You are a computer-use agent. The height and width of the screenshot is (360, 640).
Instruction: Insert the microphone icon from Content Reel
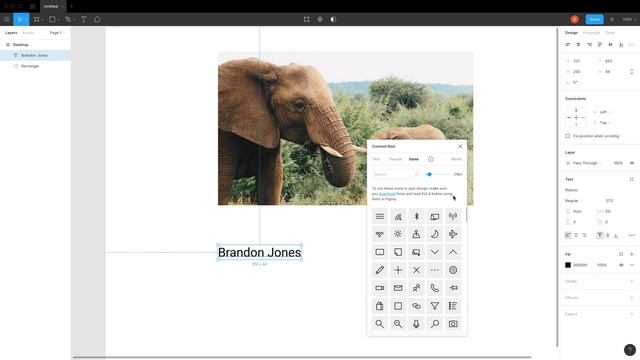tap(416, 324)
